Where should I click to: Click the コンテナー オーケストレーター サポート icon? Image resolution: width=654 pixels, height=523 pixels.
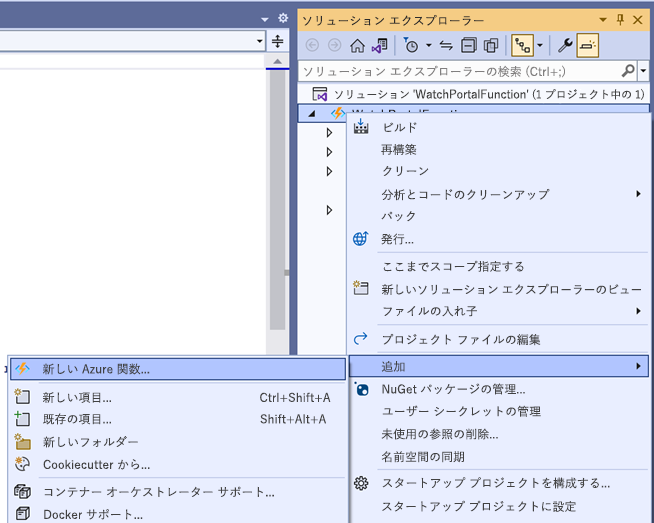click(23, 492)
